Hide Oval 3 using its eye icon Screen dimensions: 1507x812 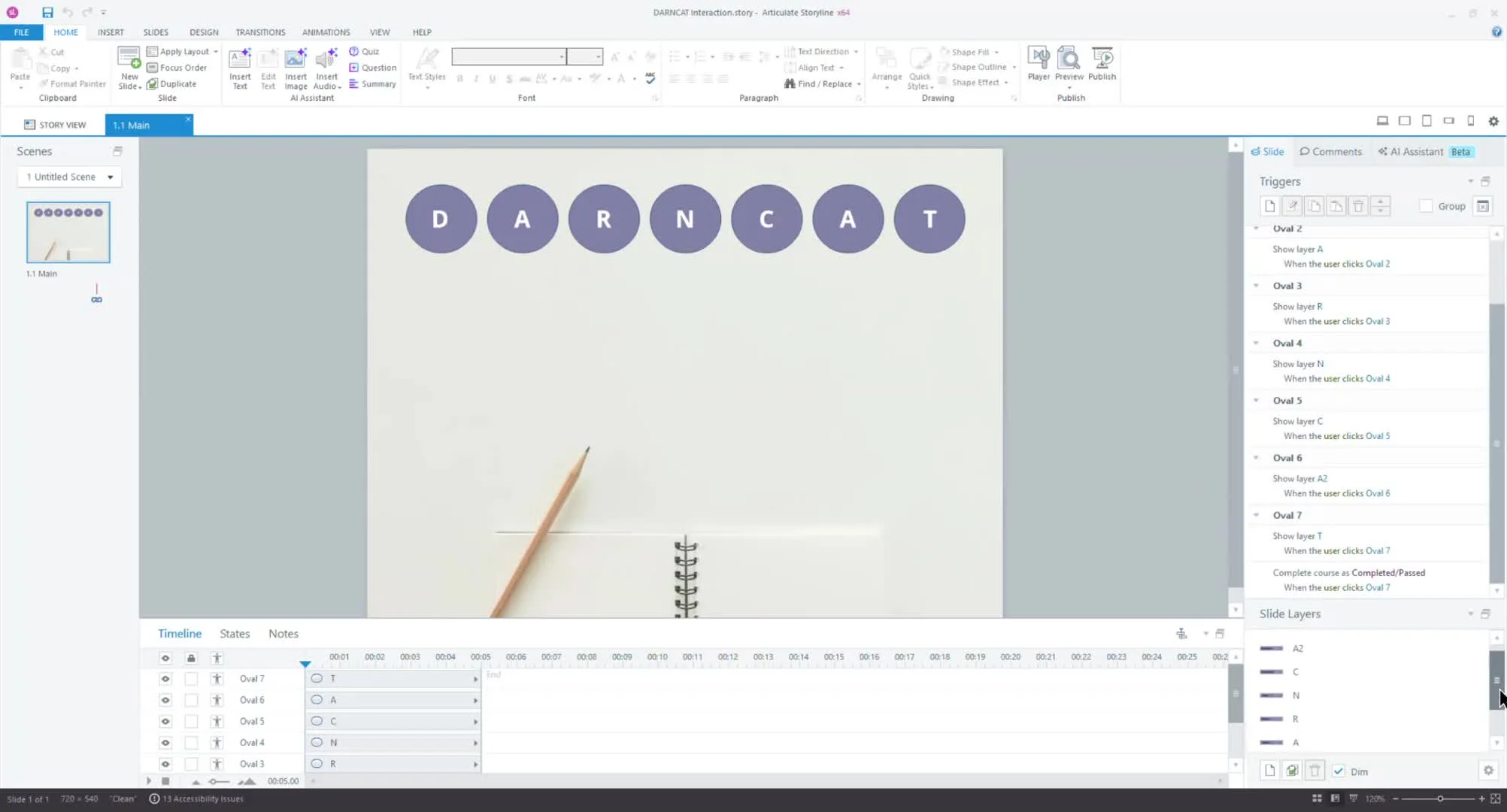(x=165, y=764)
